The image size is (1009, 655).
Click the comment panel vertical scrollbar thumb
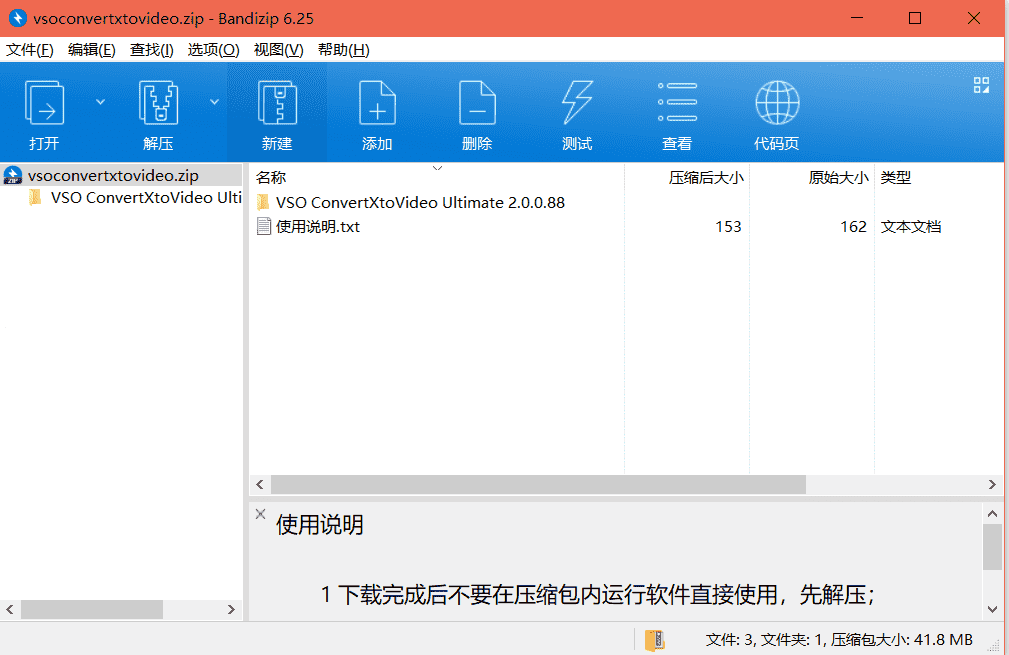coord(992,547)
